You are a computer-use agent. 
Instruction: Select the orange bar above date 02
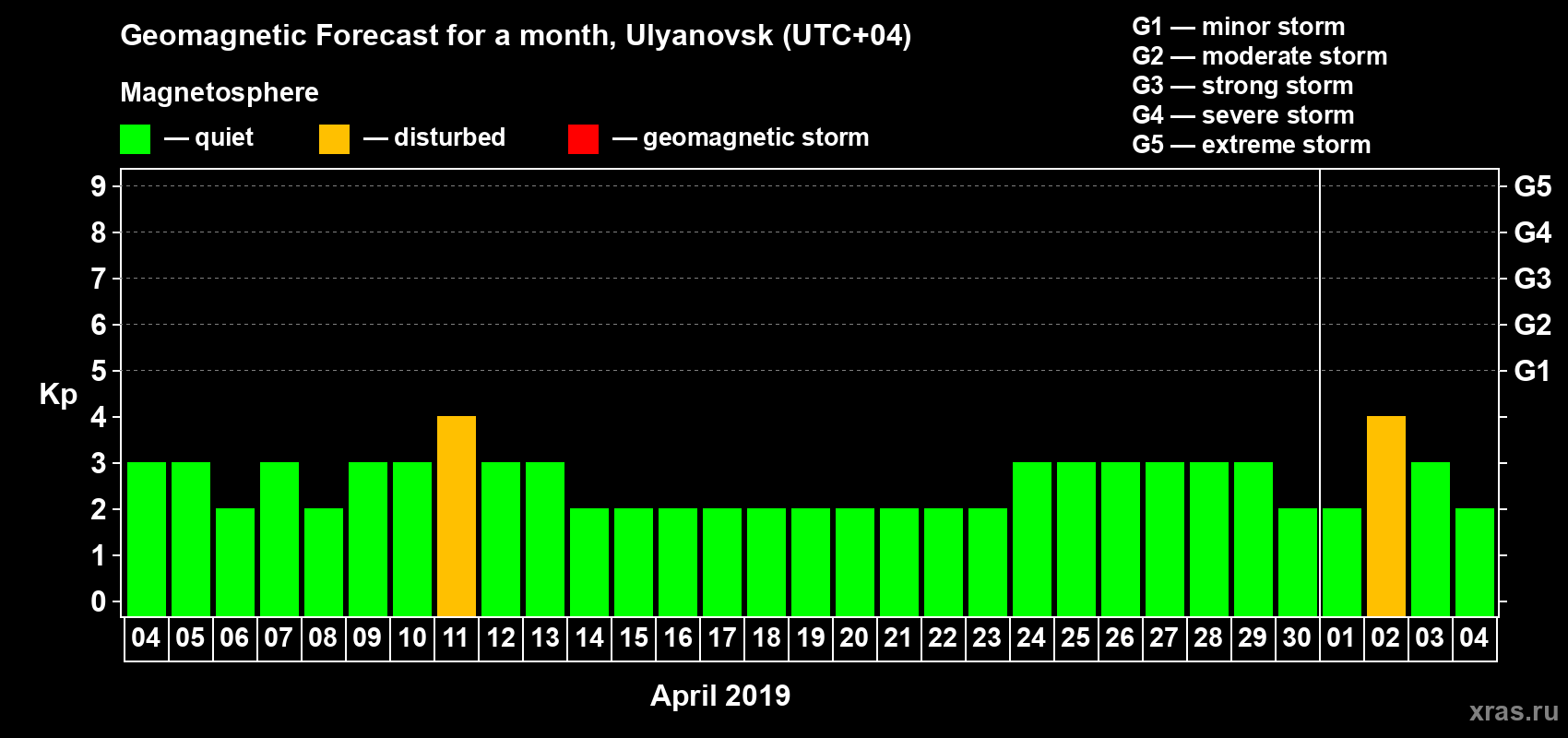pos(1386,517)
